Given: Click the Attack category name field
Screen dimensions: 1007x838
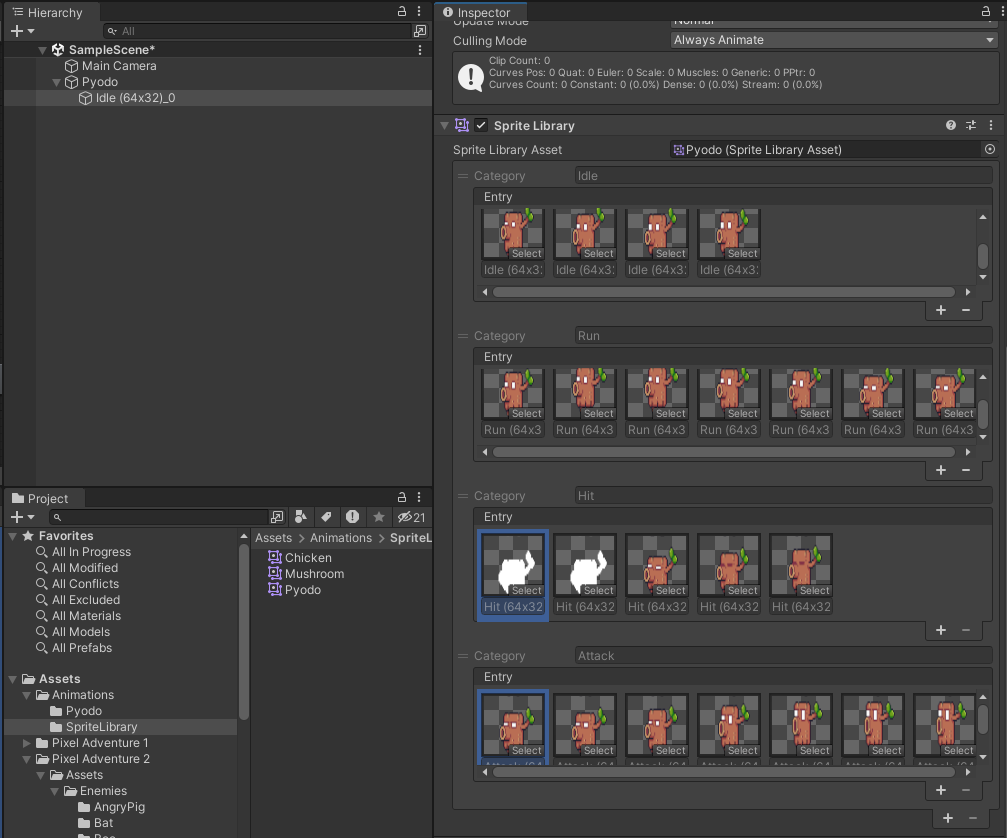Looking at the screenshot, I should [783, 656].
